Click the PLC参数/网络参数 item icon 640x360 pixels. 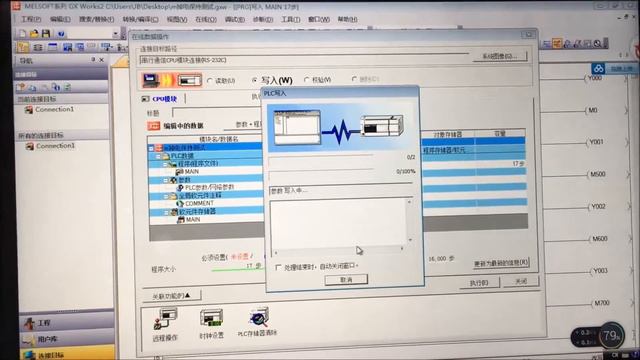click(x=180, y=187)
